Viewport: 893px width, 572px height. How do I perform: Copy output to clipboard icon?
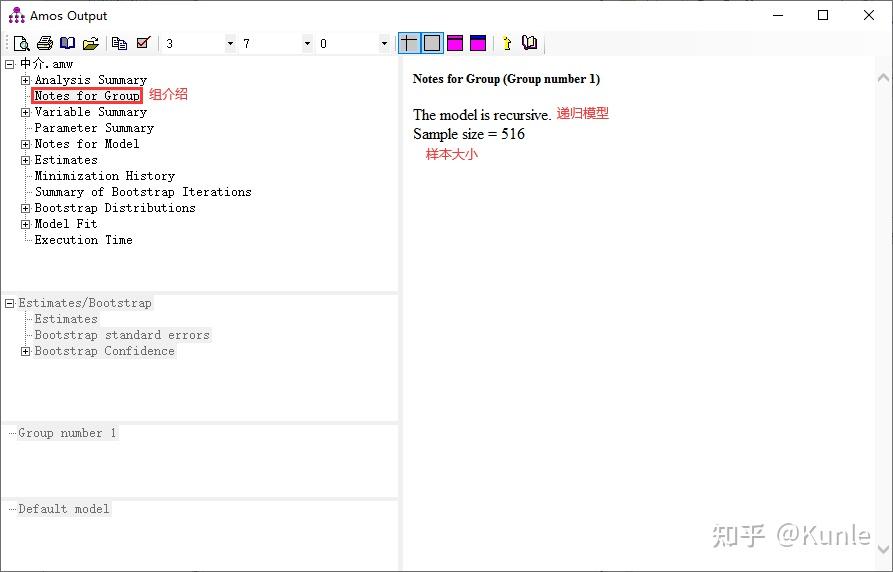tap(119, 43)
